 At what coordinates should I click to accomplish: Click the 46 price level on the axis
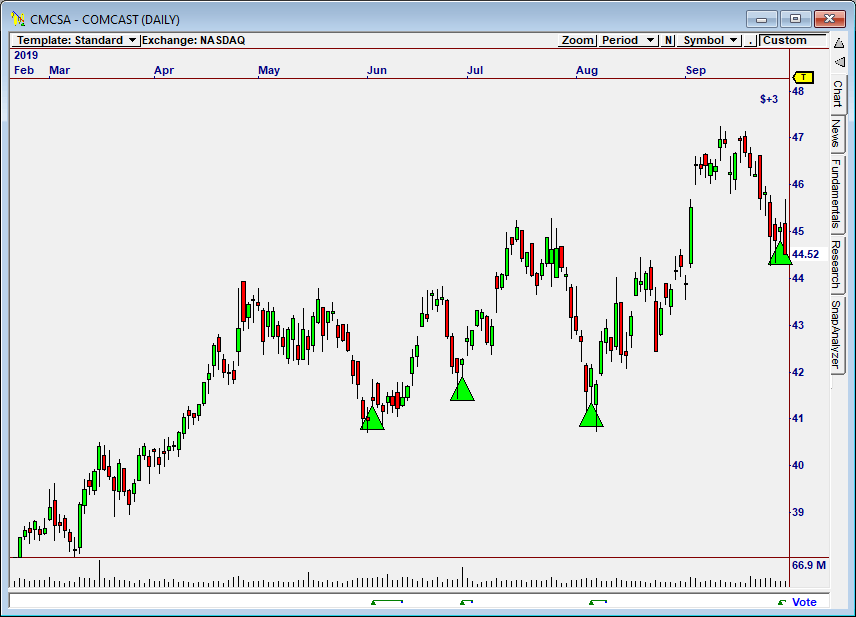[x=798, y=184]
